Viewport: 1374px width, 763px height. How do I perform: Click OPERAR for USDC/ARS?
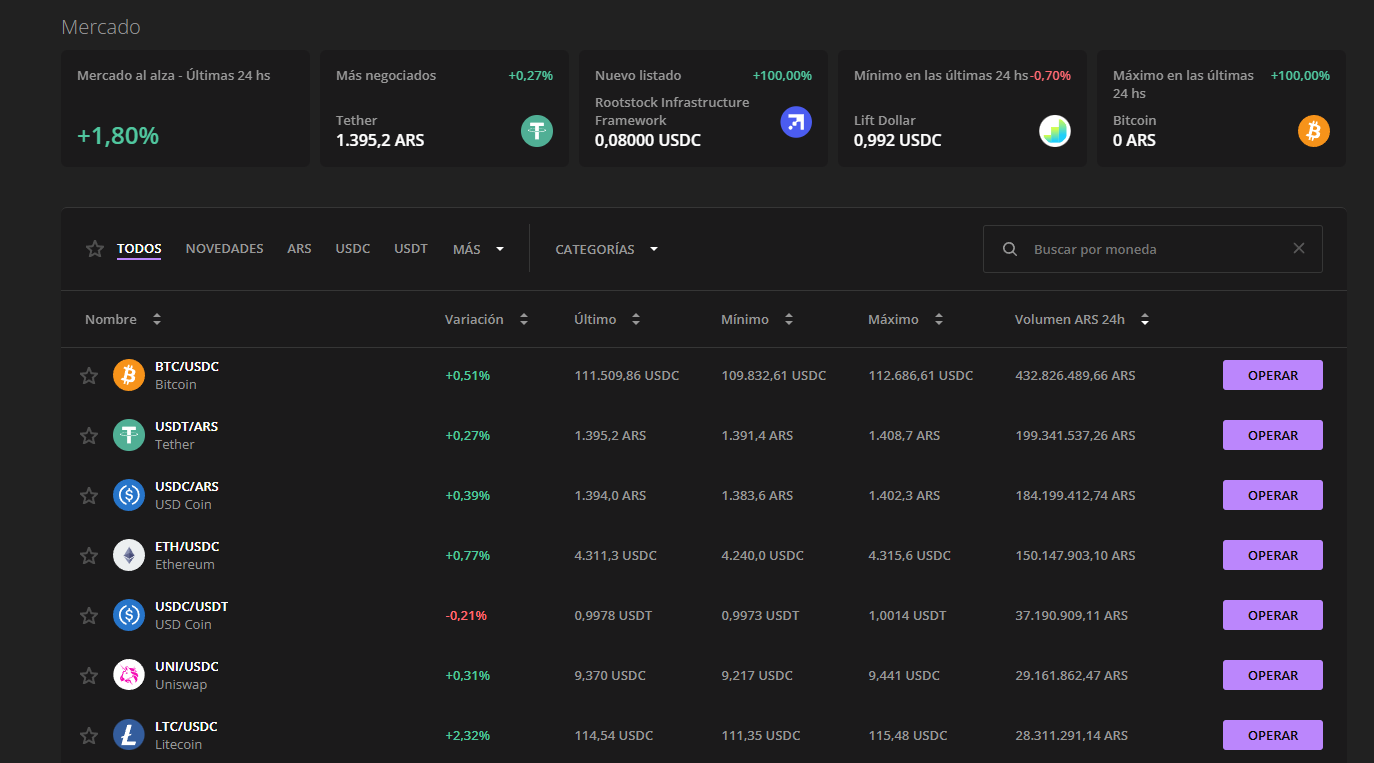[1273, 495]
